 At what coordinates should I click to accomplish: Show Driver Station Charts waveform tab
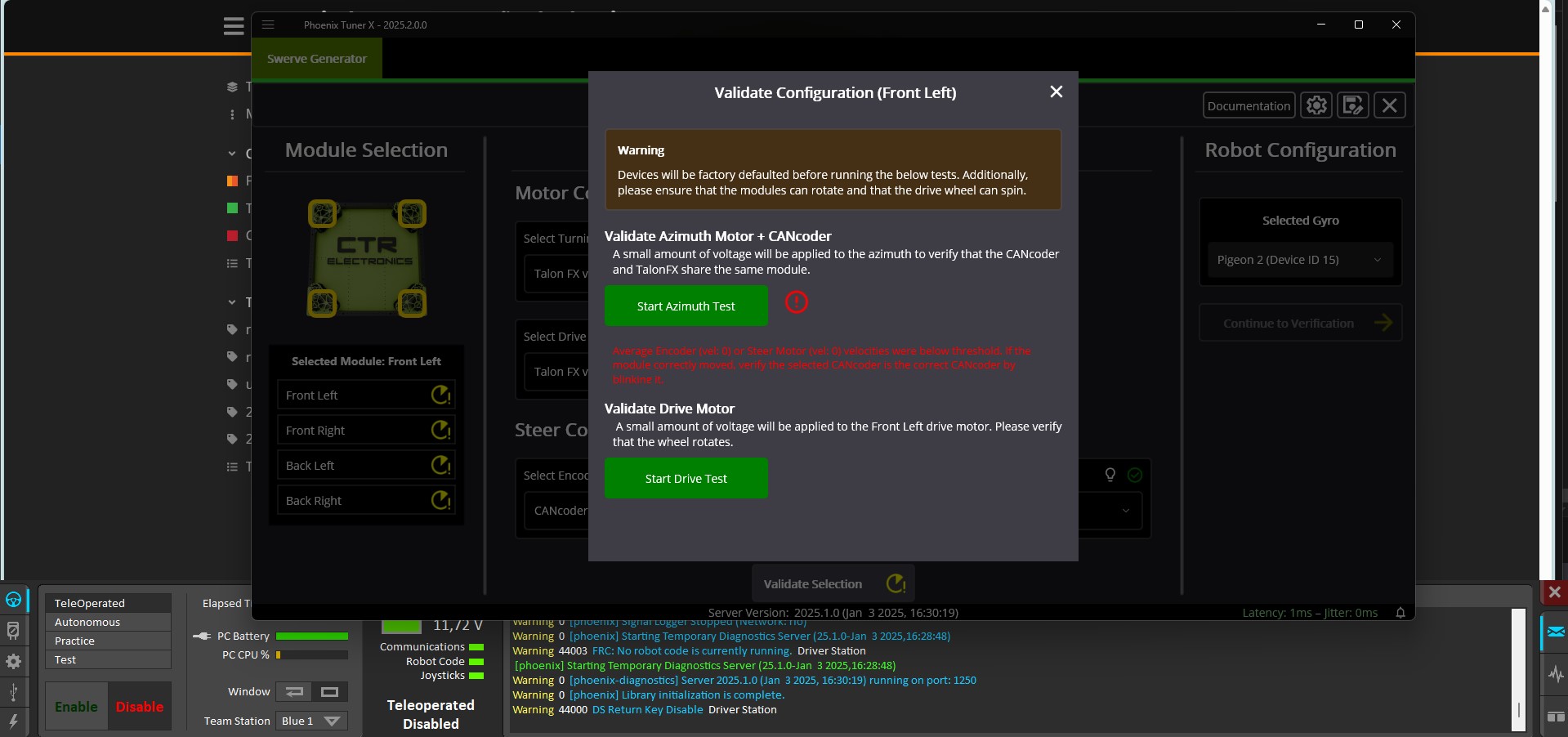pyautogui.click(x=1556, y=675)
